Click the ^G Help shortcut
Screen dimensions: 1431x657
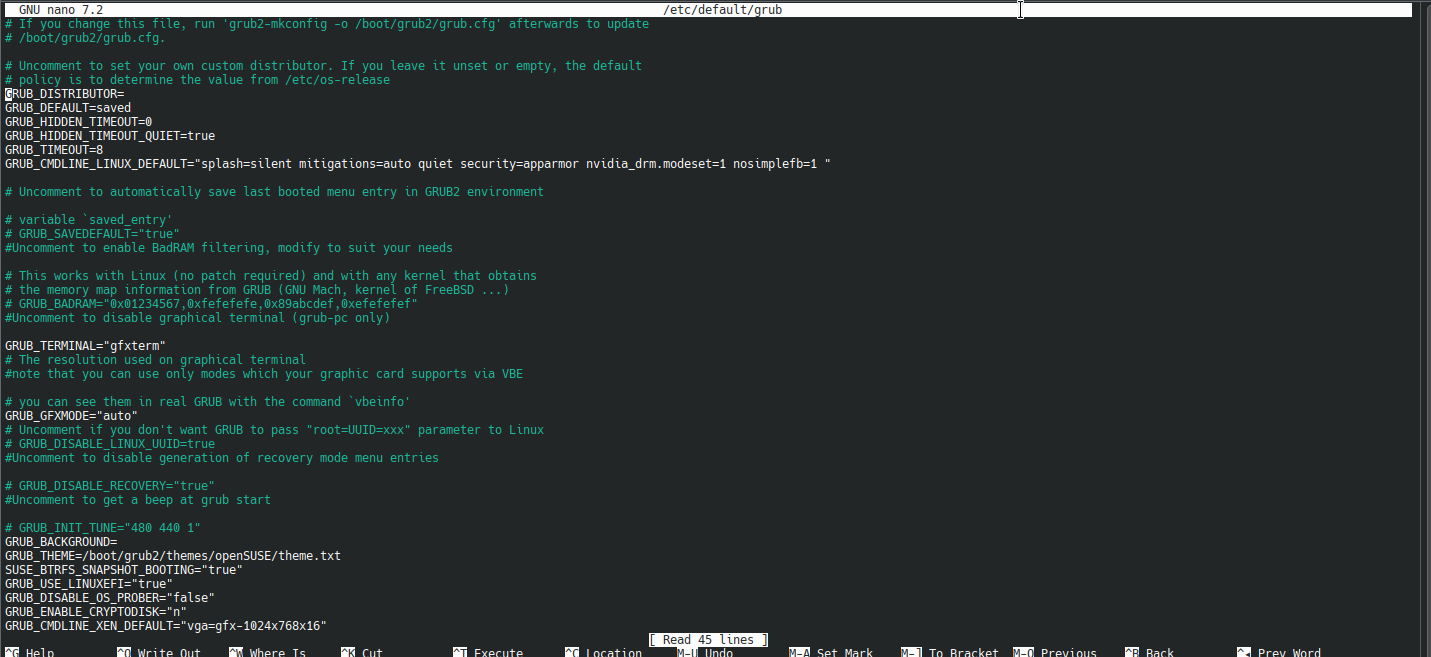pyautogui.click(x=30, y=652)
